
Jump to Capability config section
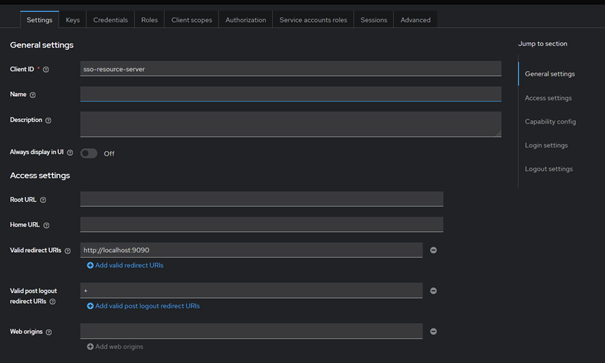pyautogui.click(x=550, y=122)
